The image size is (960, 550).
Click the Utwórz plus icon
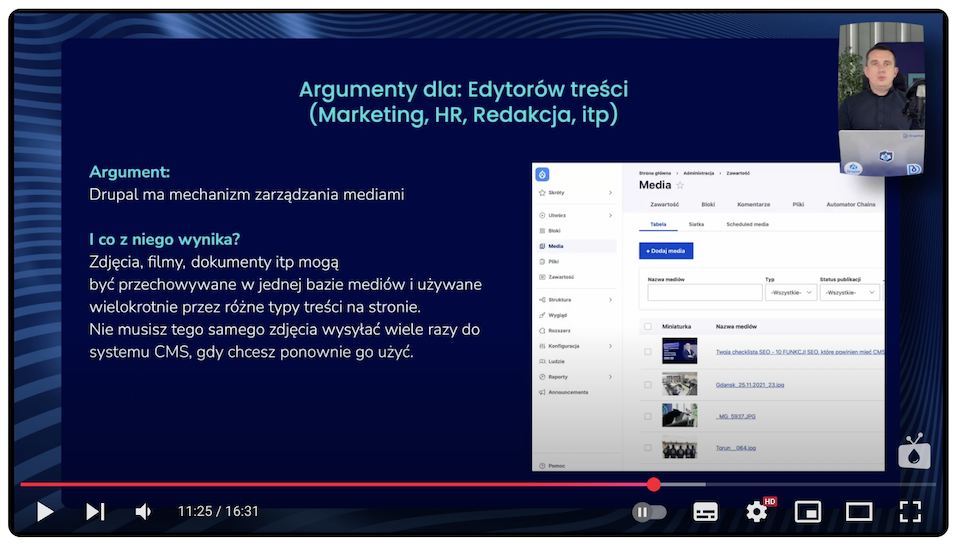coord(542,216)
